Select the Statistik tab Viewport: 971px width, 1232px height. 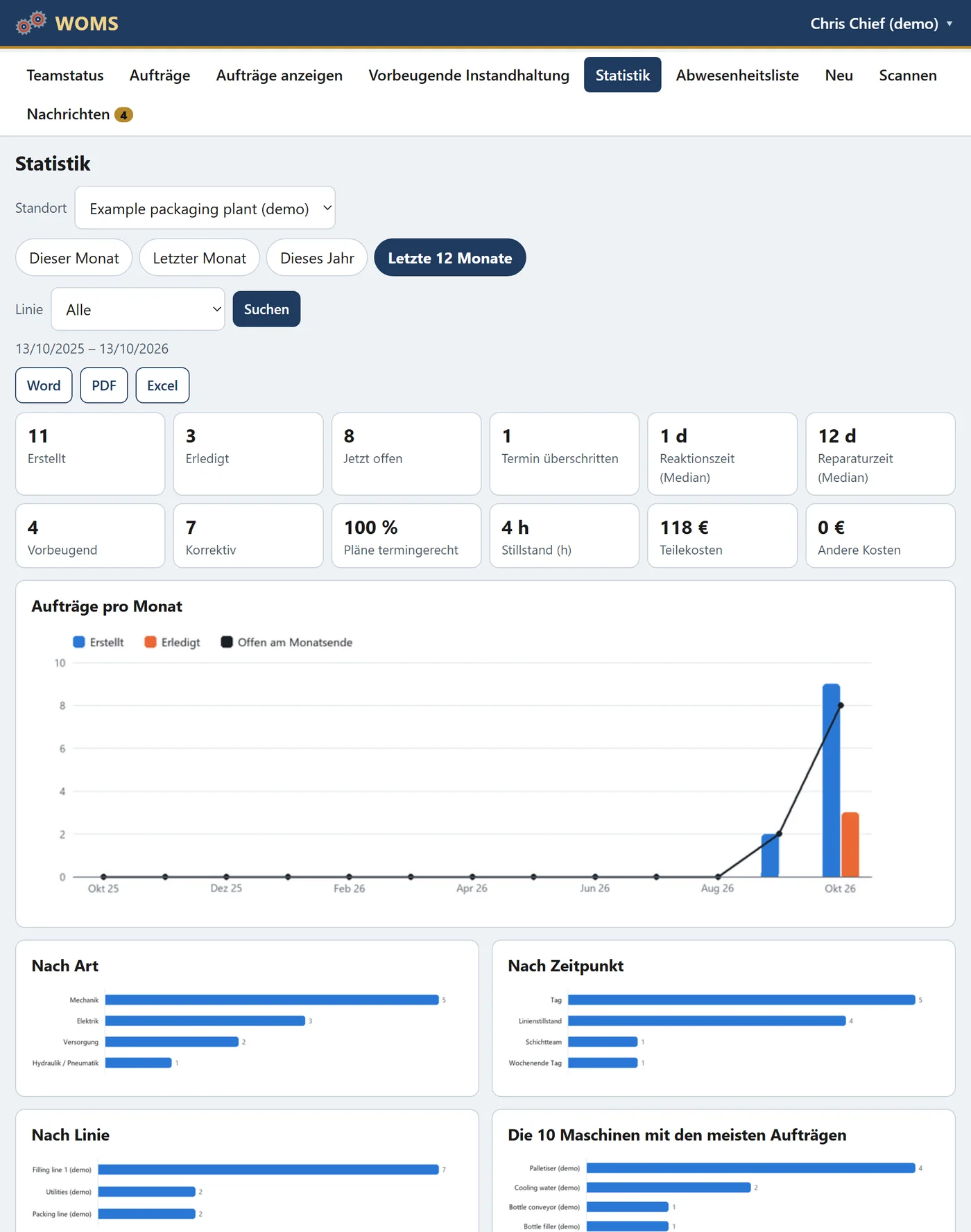623,75
